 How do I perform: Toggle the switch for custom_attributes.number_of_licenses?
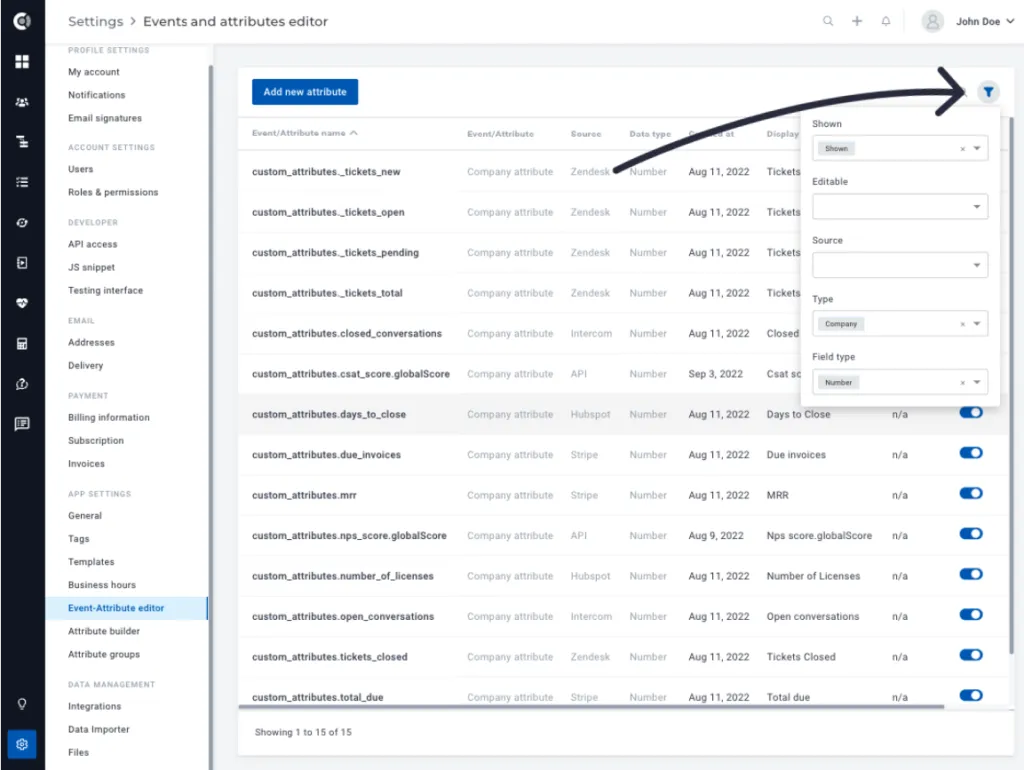(971, 575)
